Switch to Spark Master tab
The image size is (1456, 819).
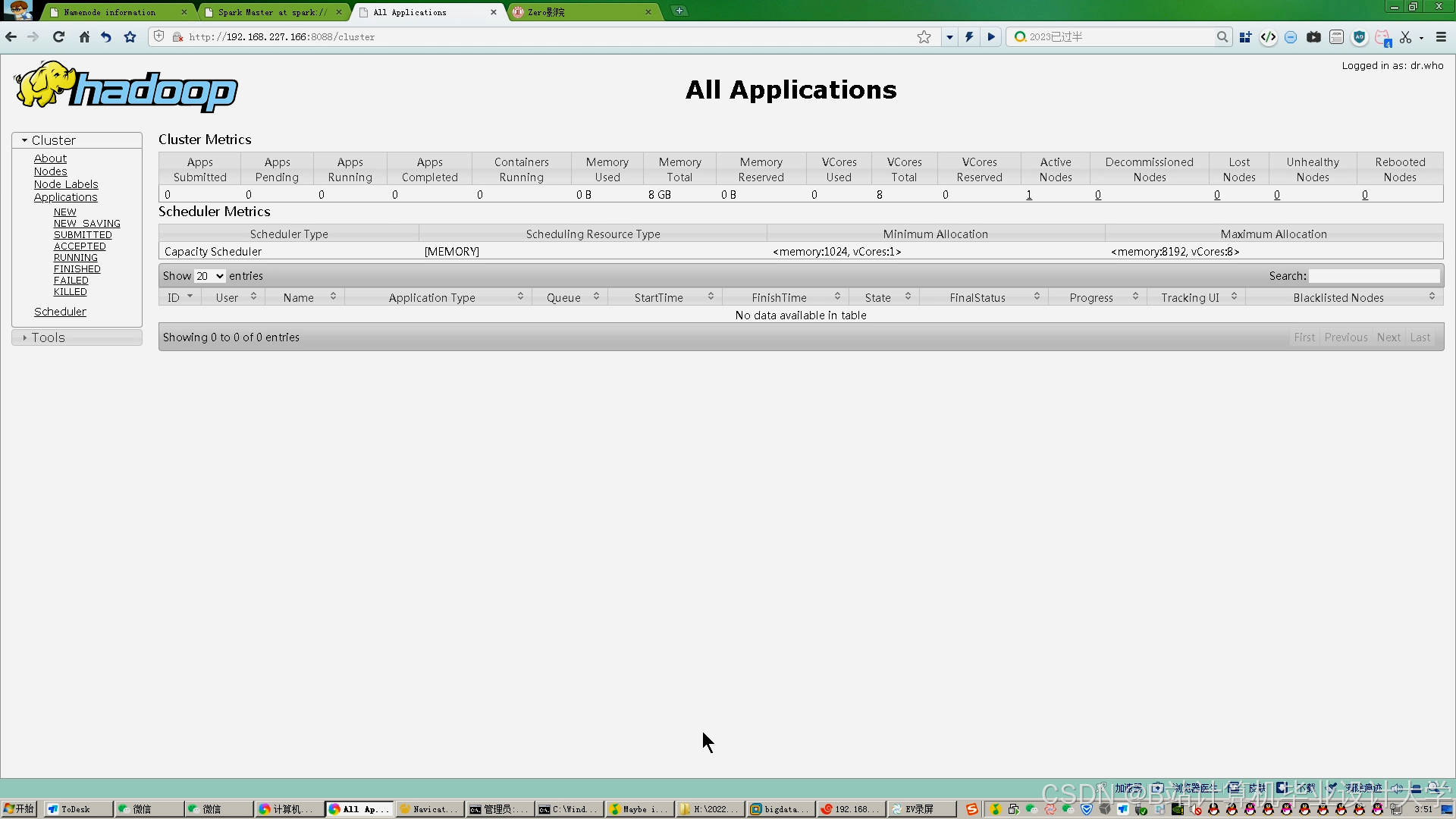[x=272, y=12]
